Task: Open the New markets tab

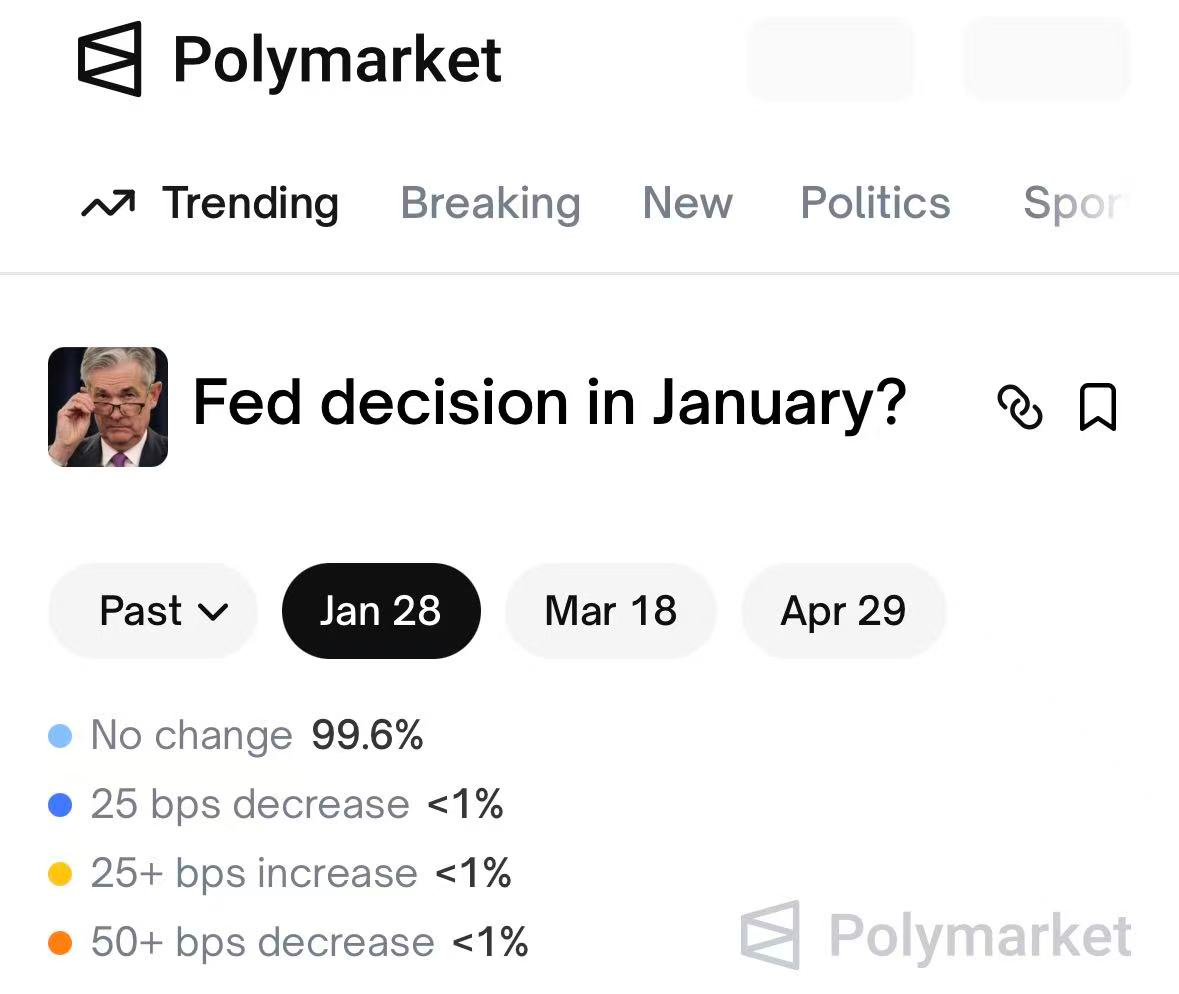Action: point(687,203)
